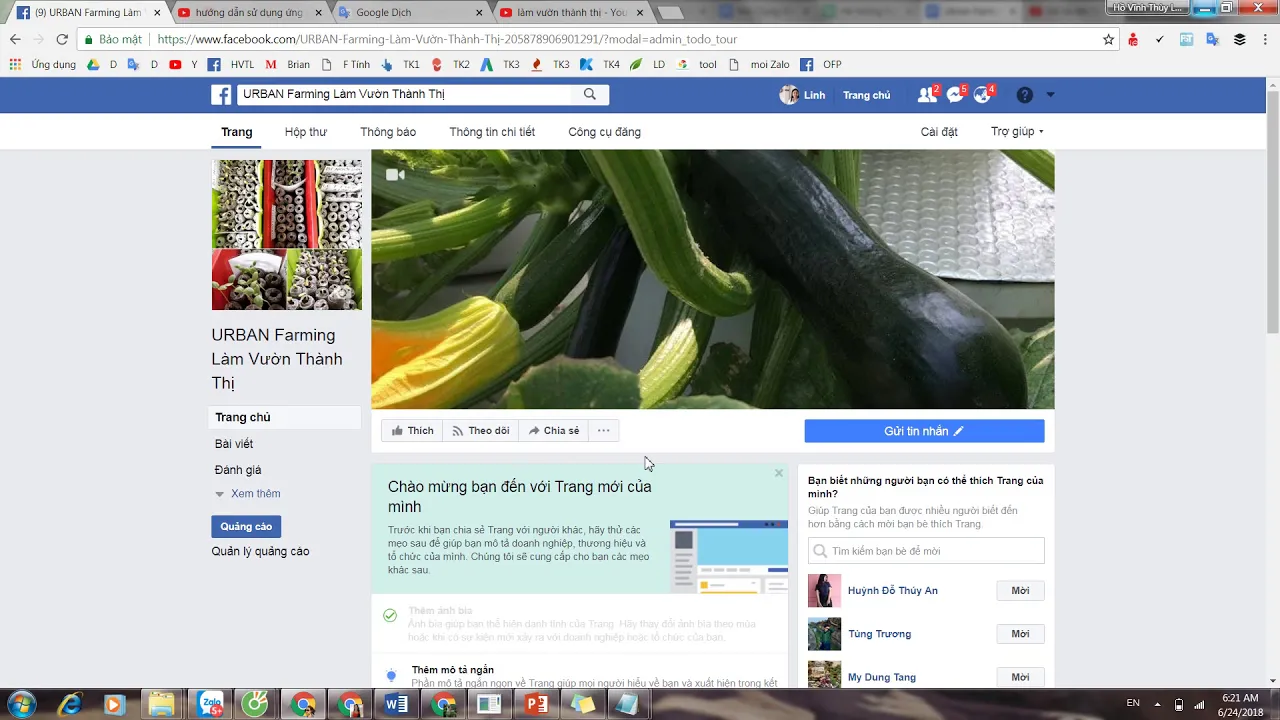This screenshot has width=1280, height=720.
Task: Select the Thông tin chi tiết tab
Action: tap(492, 132)
